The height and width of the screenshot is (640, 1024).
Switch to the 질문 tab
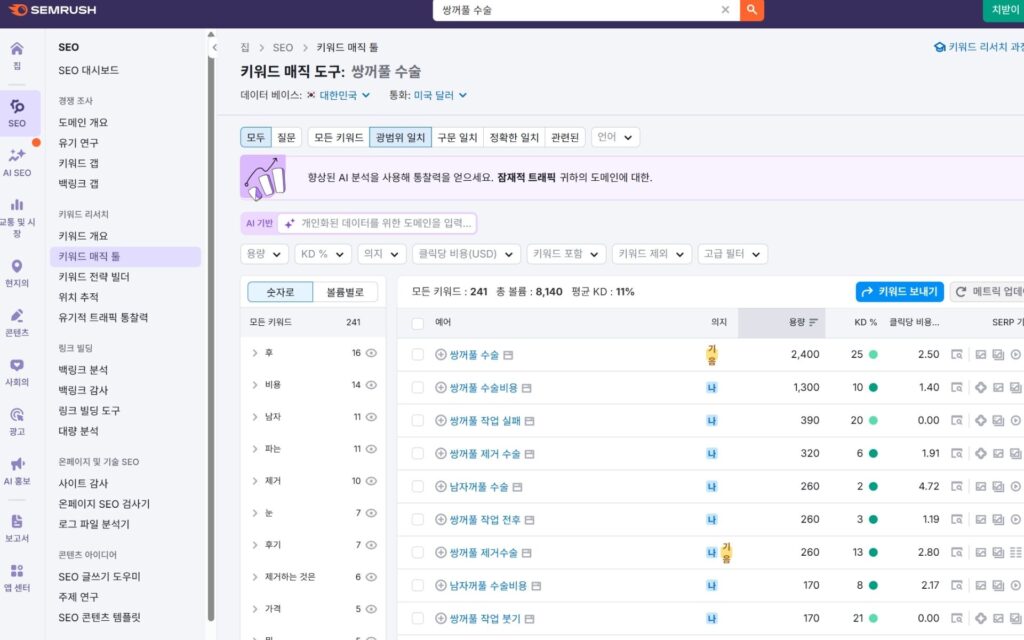[287, 137]
